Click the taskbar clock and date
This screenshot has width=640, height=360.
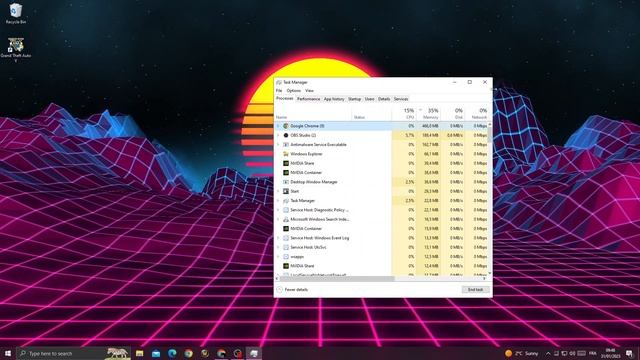pos(610,353)
